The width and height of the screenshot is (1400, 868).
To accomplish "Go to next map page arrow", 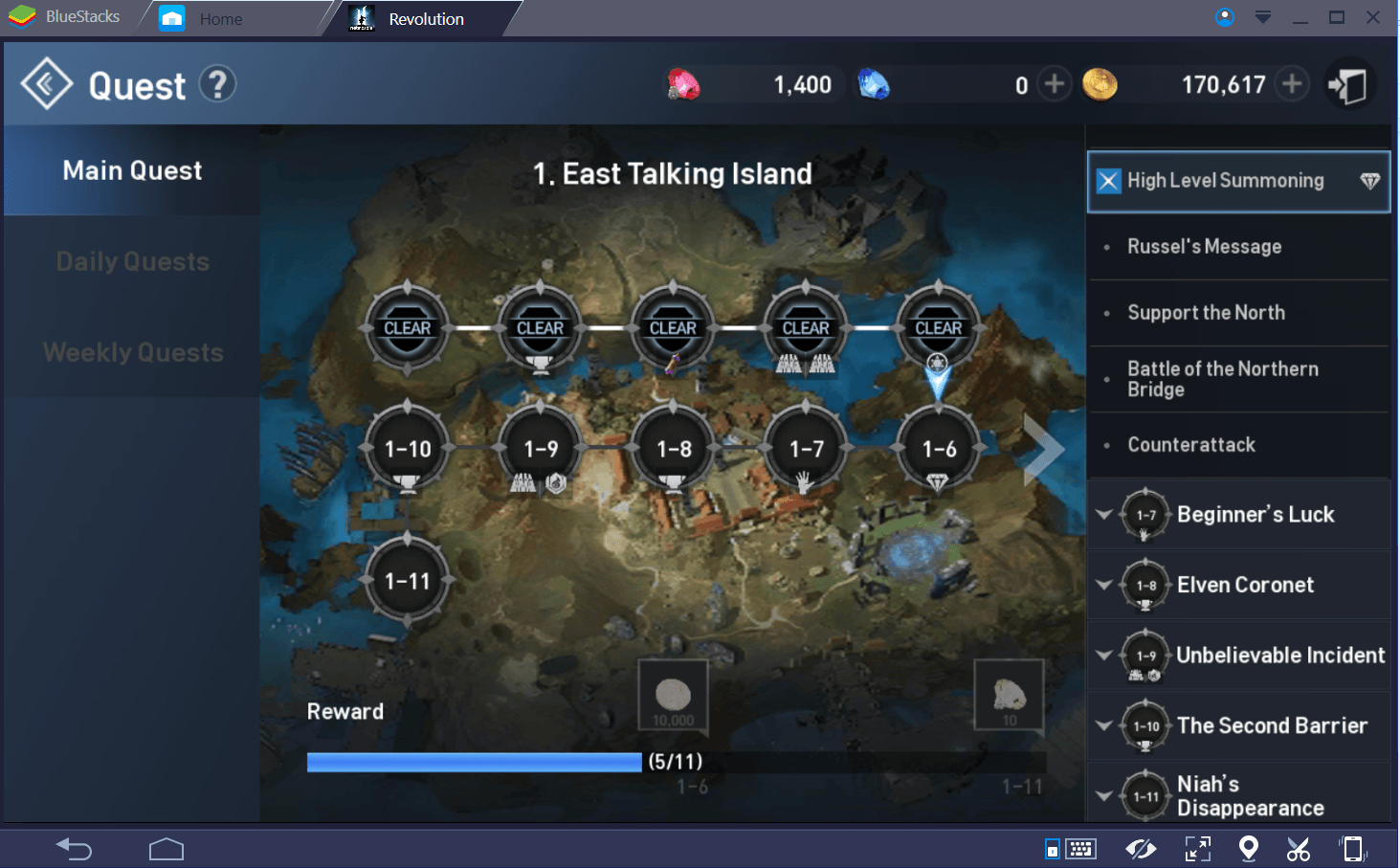I will click(x=1043, y=450).
